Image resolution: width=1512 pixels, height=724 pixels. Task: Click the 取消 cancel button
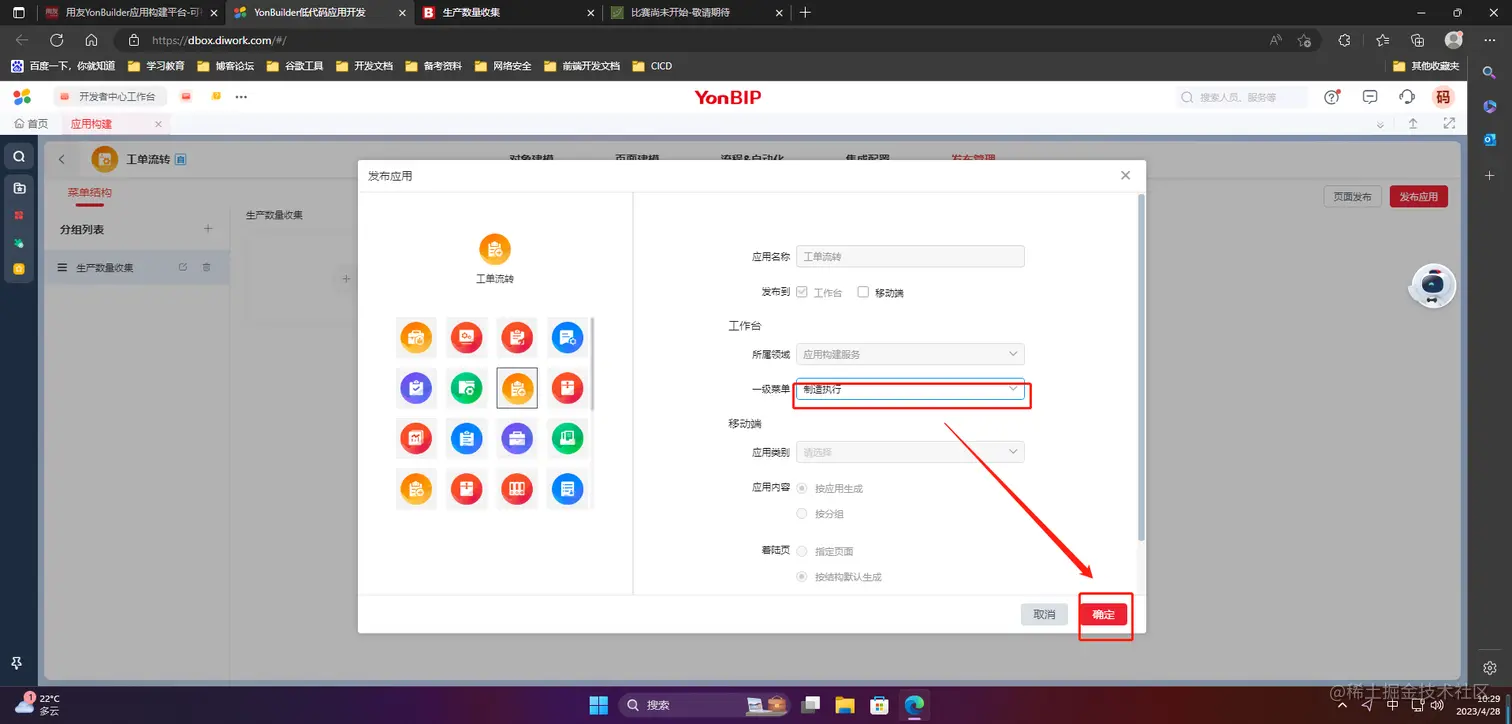[1043, 613]
